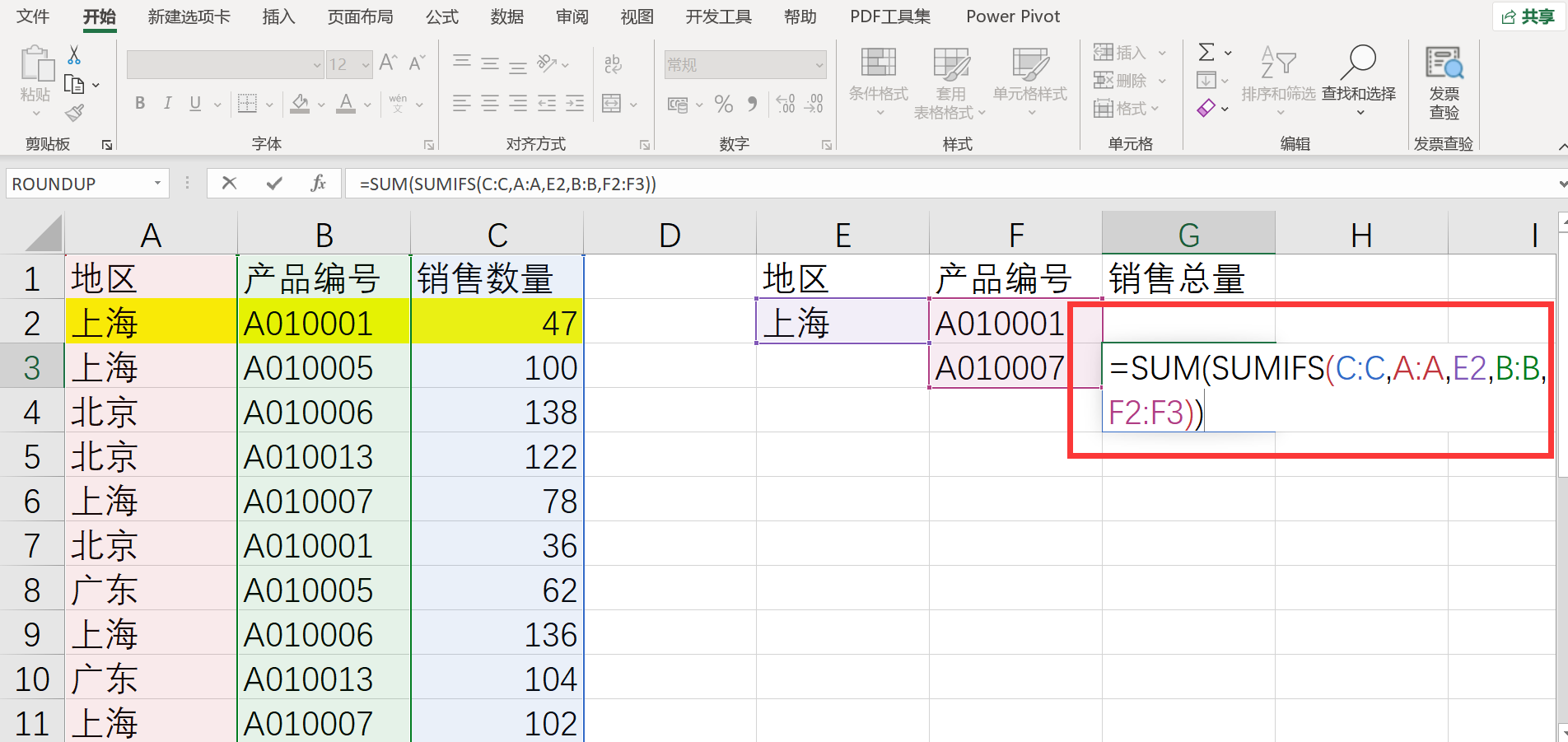This screenshot has height=742, width=1568.
Task: Switch to the Power Pivot tab
Action: 1013,16
